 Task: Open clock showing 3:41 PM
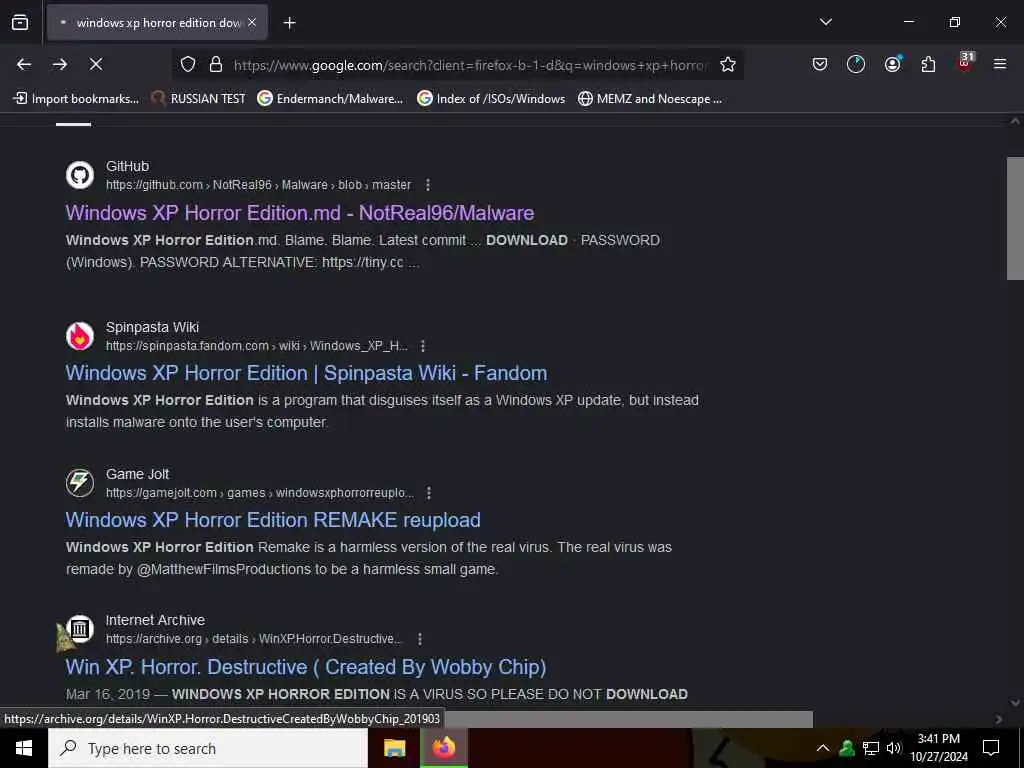point(938,748)
